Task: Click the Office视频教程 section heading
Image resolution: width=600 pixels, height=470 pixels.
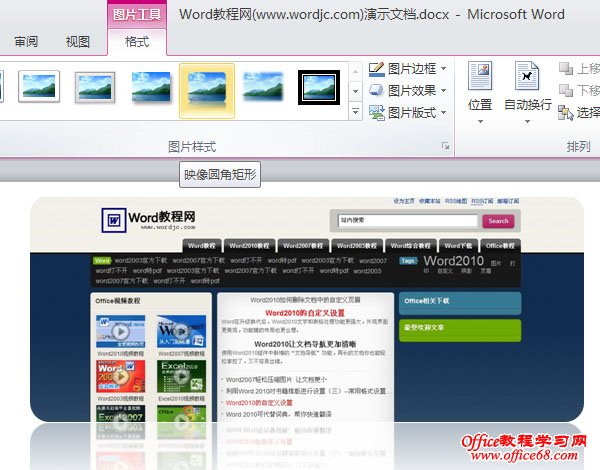Action: point(118,301)
